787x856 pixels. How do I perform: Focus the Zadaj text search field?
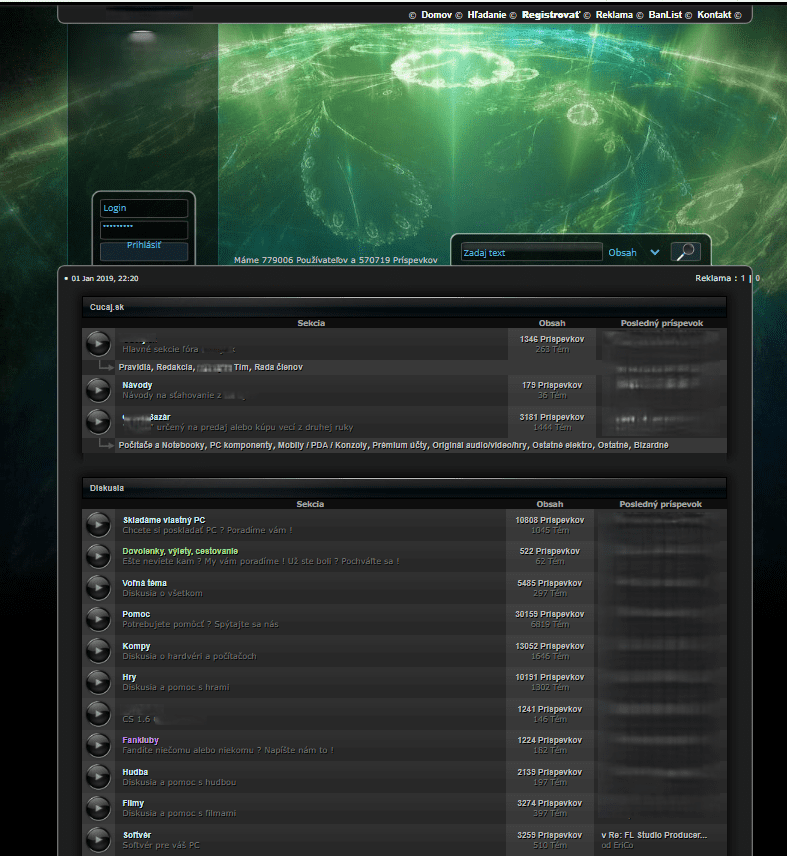[531, 253]
